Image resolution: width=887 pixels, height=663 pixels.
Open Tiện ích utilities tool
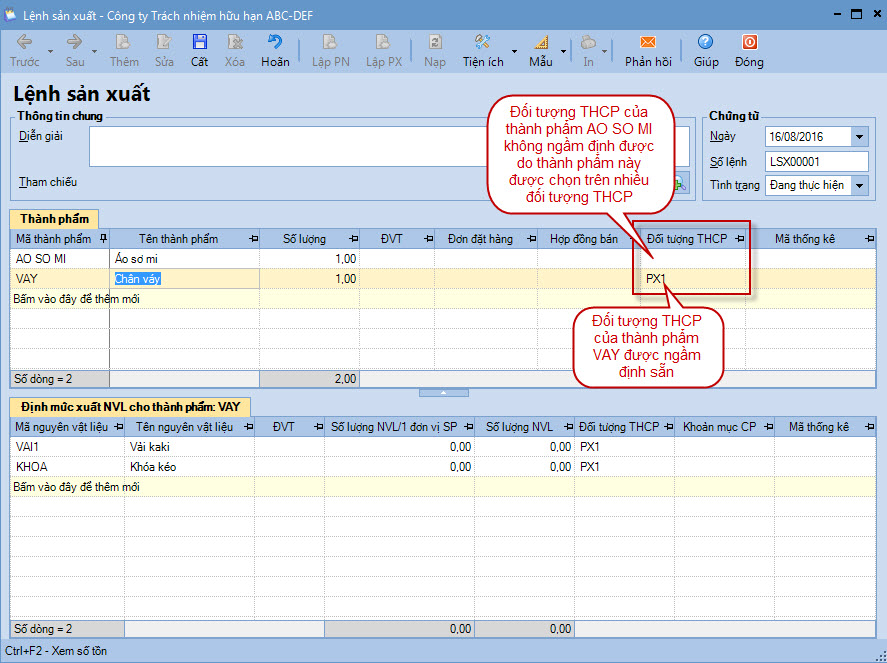coord(483,50)
